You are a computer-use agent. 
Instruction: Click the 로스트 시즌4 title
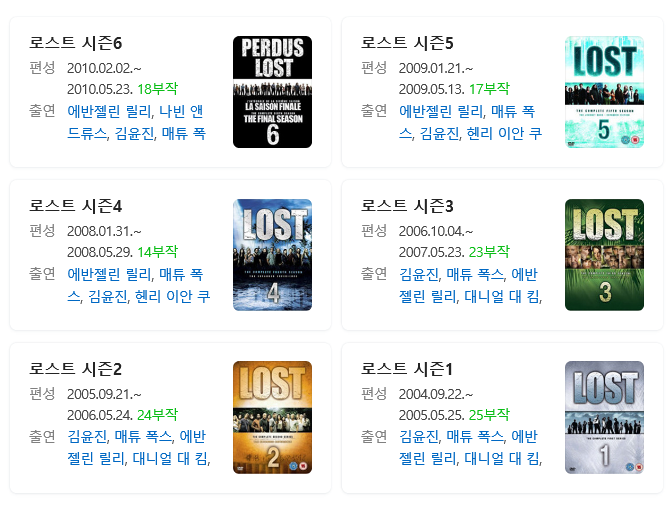[x=76, y=206]
